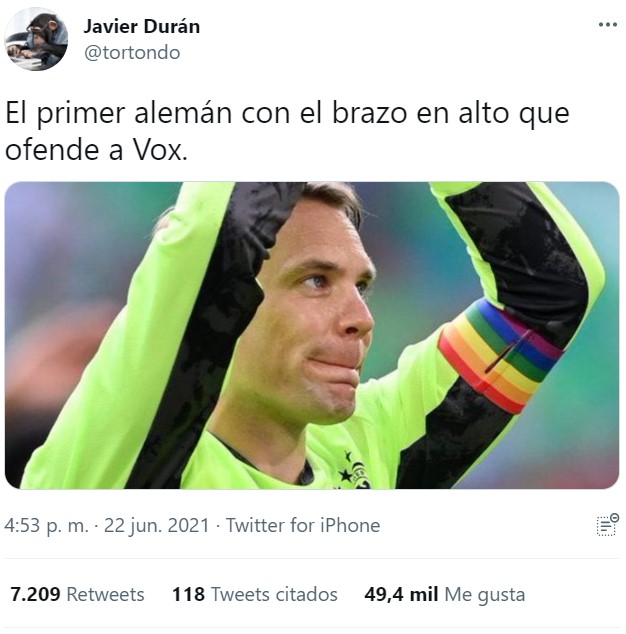This screenshot has height=634, width=626.
Task: Click the 22 jun. 2021 date
Action: point(156,525)
